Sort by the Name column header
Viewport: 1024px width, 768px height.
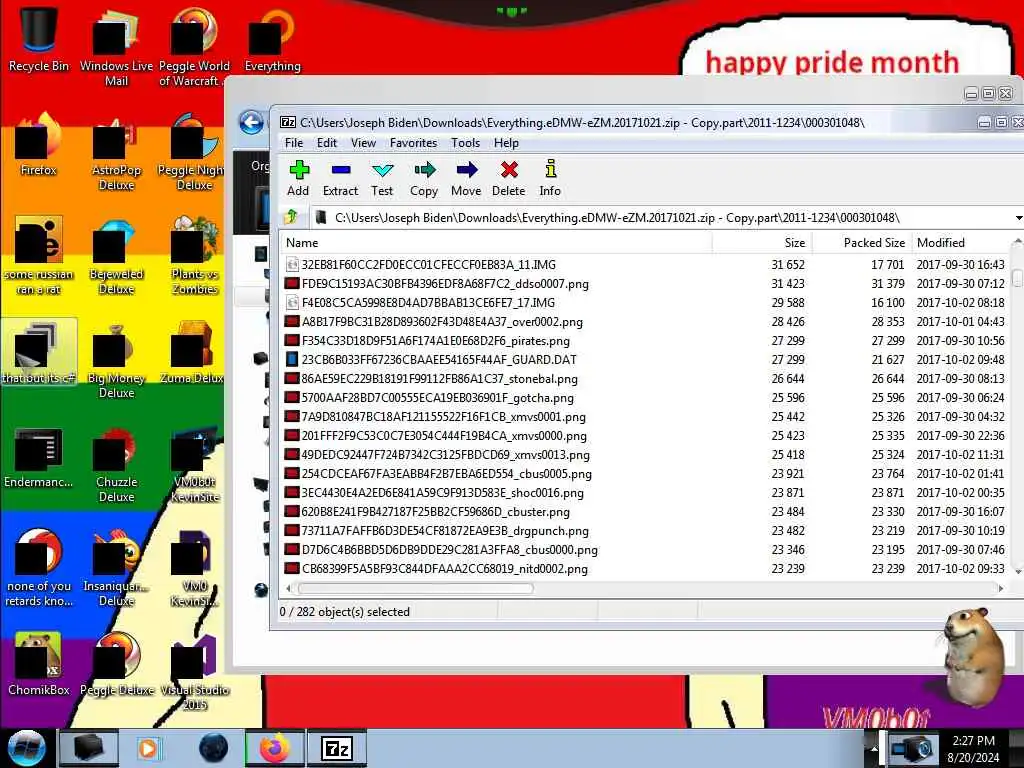[496, 243]
